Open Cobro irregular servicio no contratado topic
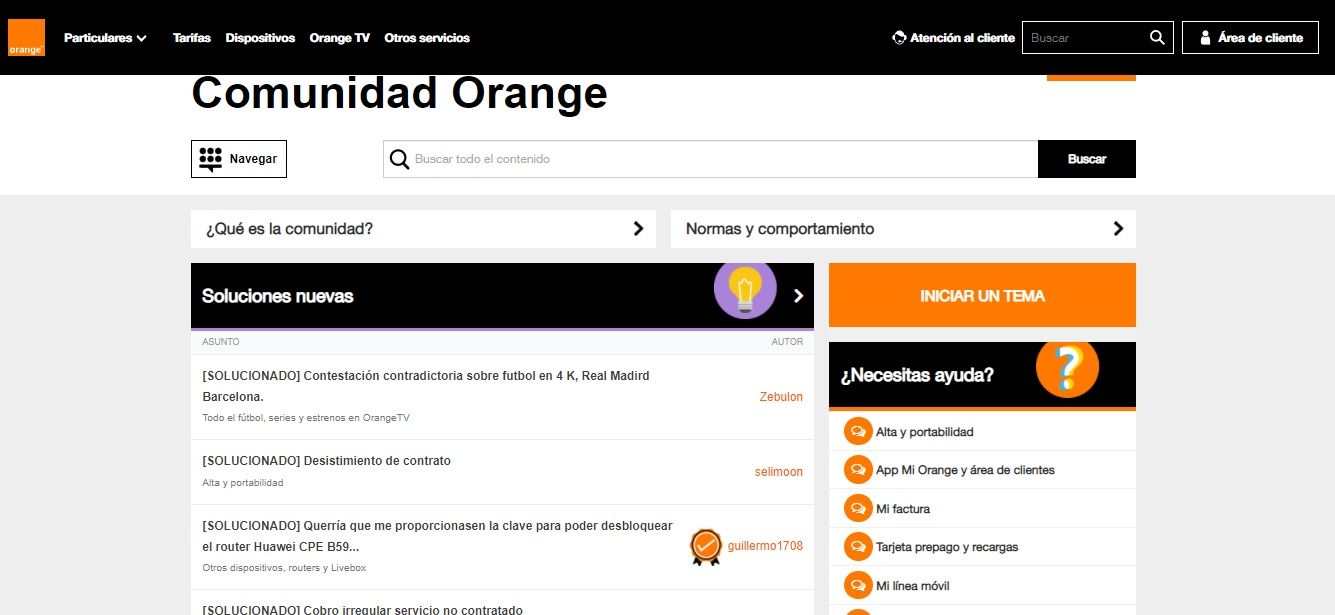Screen dimensions: 1335x615 tap(362, 609)
